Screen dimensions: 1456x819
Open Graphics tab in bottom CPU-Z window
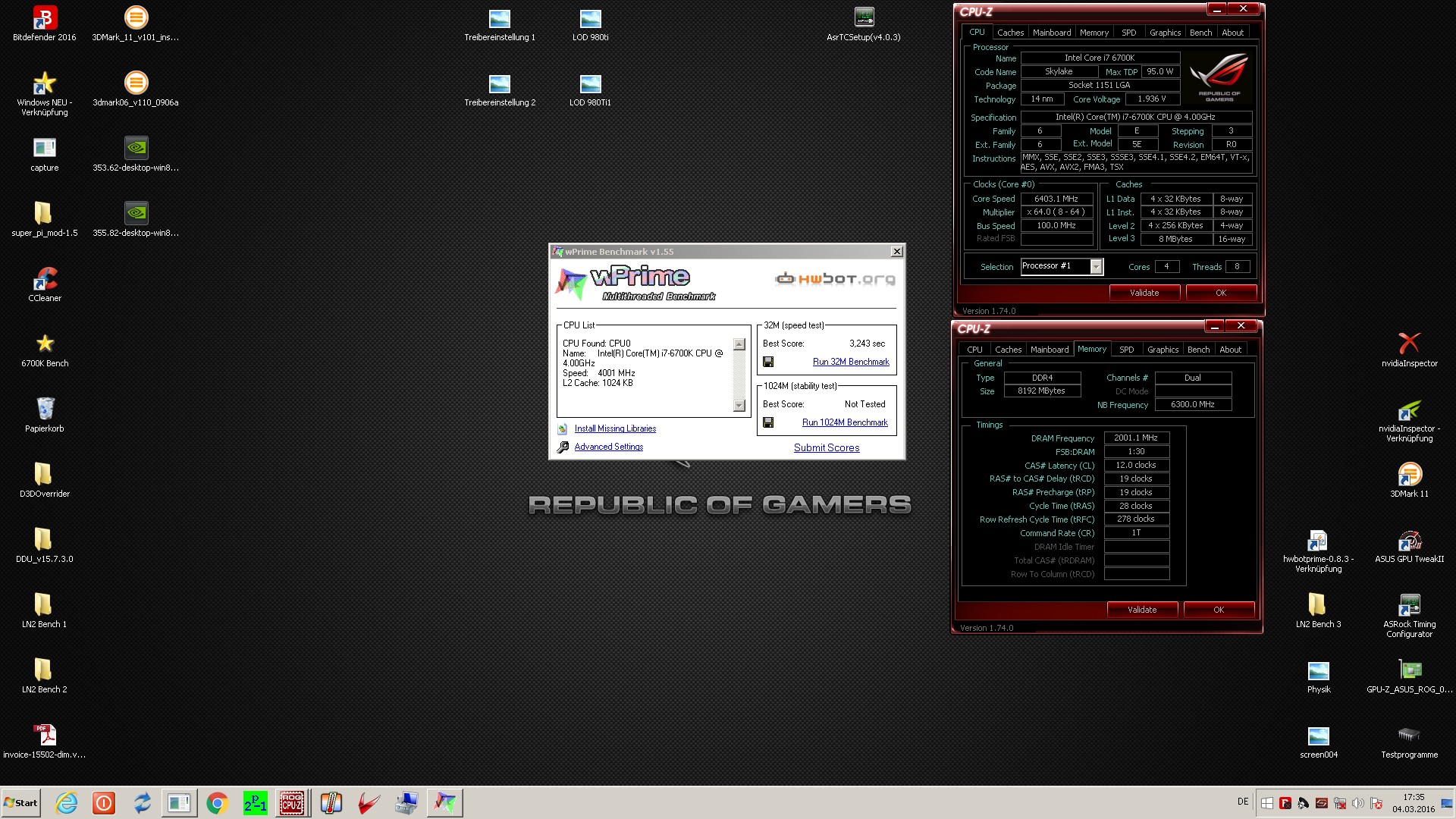[1163, 350]
